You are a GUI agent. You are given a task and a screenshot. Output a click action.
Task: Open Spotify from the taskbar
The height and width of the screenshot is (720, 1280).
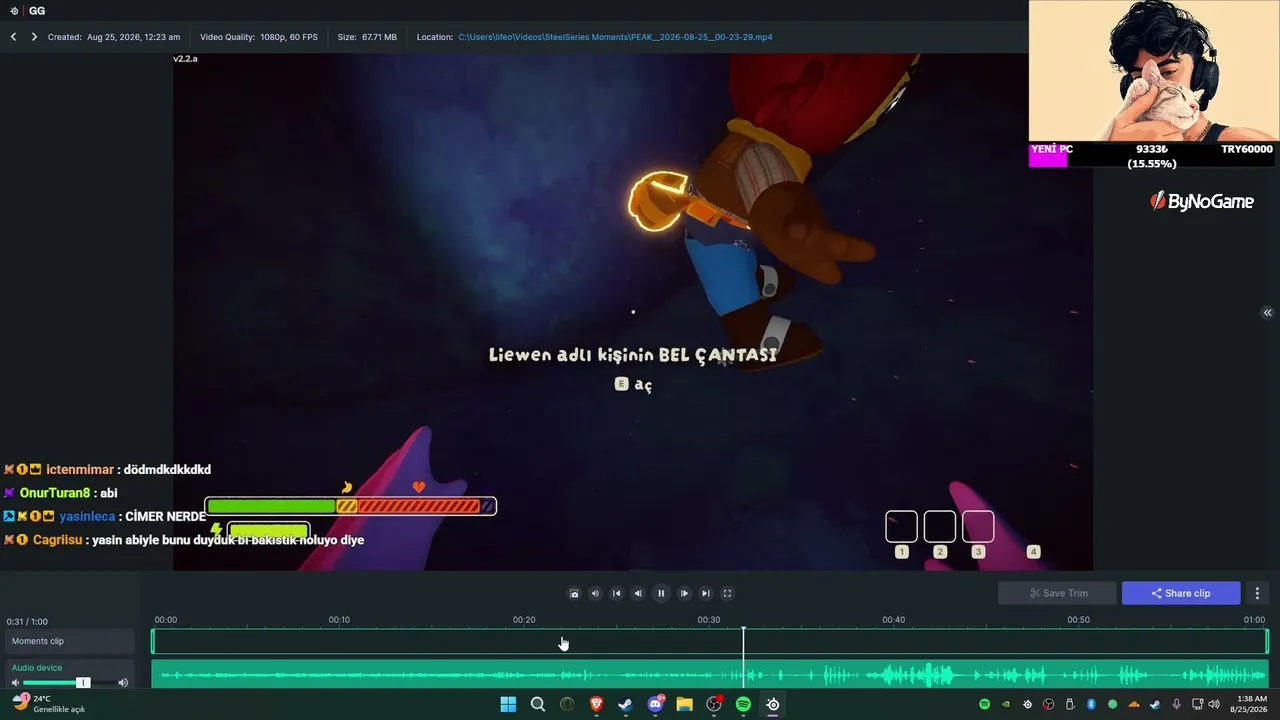point(743,704)
